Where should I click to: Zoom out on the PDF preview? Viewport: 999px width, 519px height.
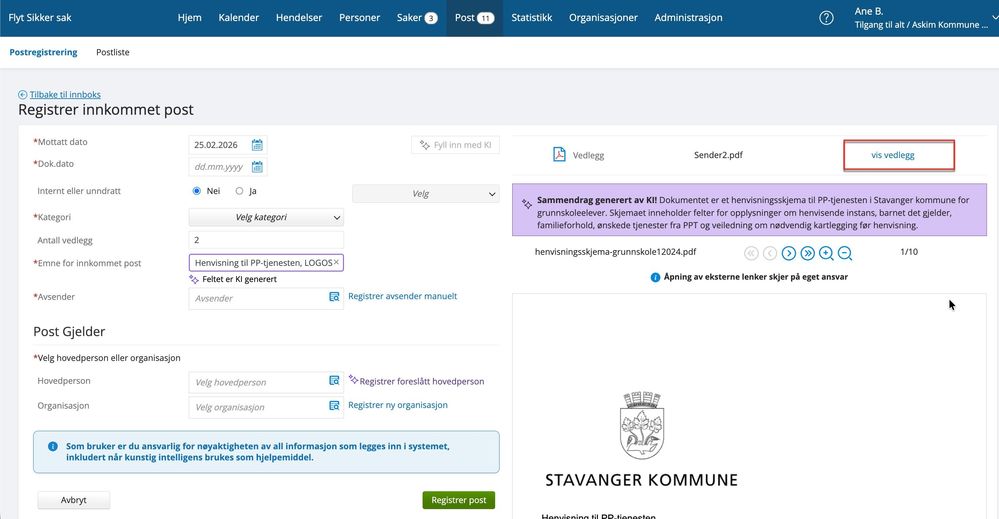[845, 253]
